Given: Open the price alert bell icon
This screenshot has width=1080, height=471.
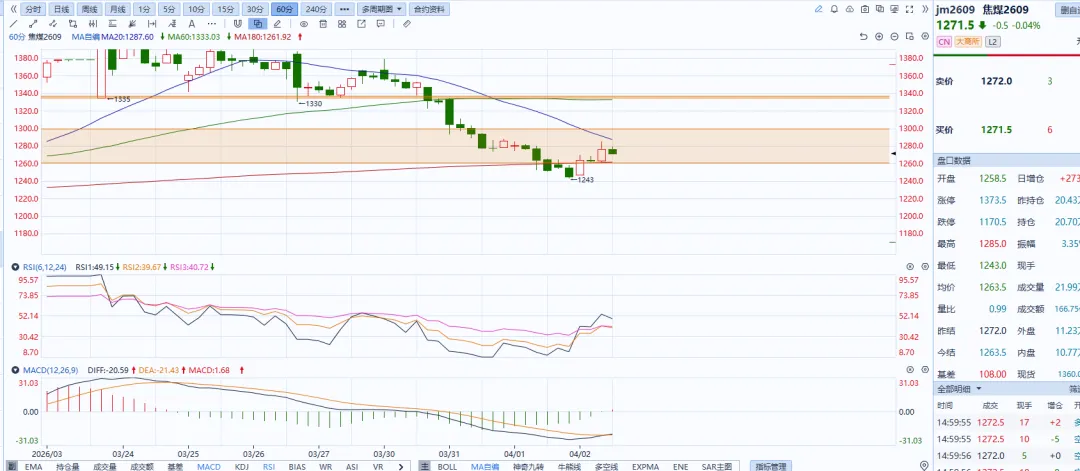Looking at the screenshot, I should pyautogui.click(x=835, y=10).
